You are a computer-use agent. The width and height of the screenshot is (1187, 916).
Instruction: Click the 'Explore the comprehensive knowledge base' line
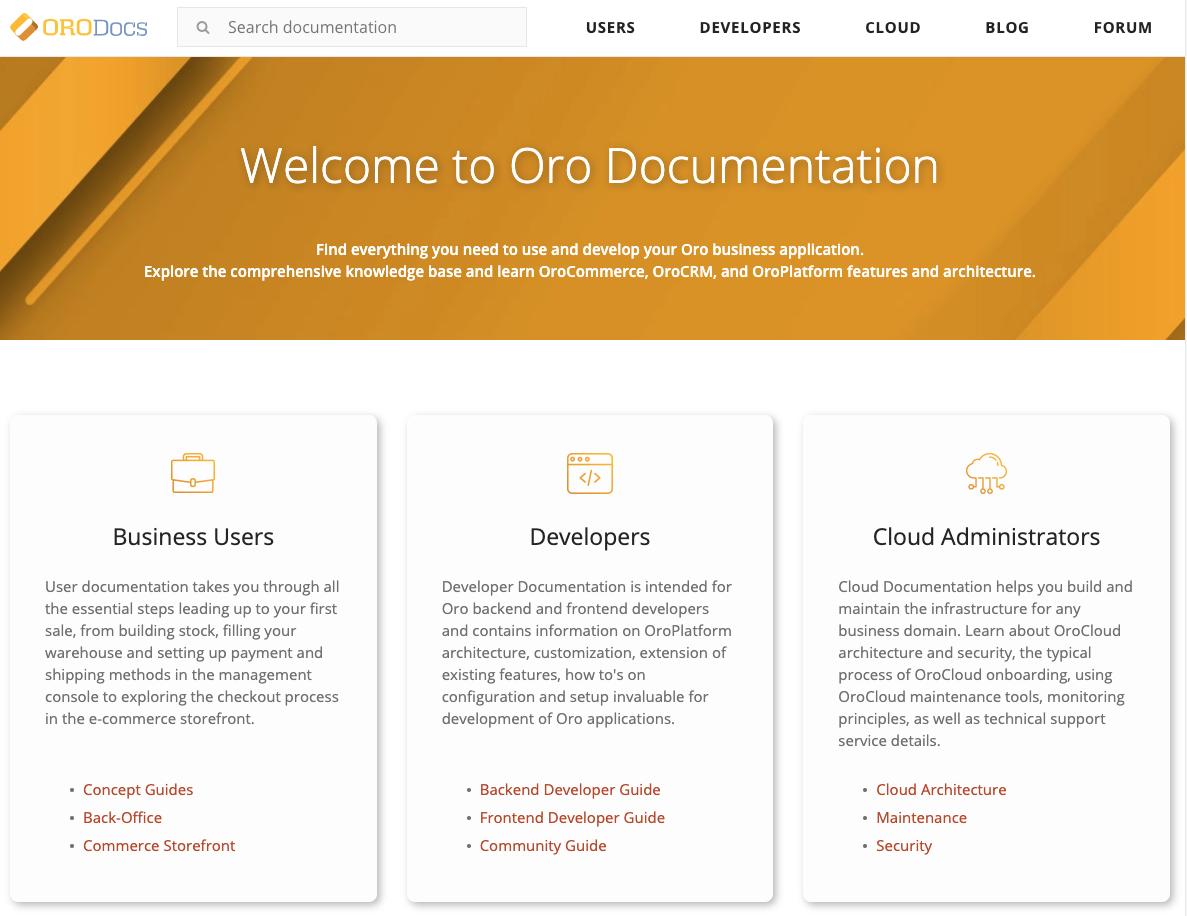pyautogui.click(x=590, y=271)
